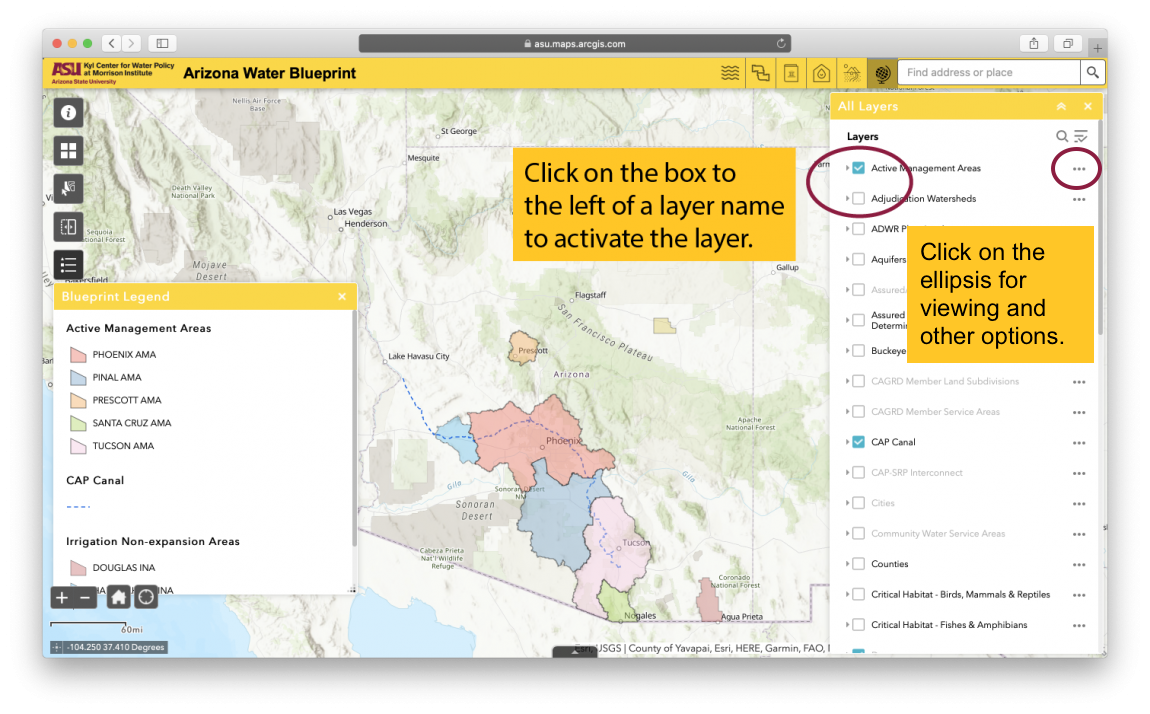Expand the Cities layer
The image size is (1150, 714).
(x=847, y=503)
